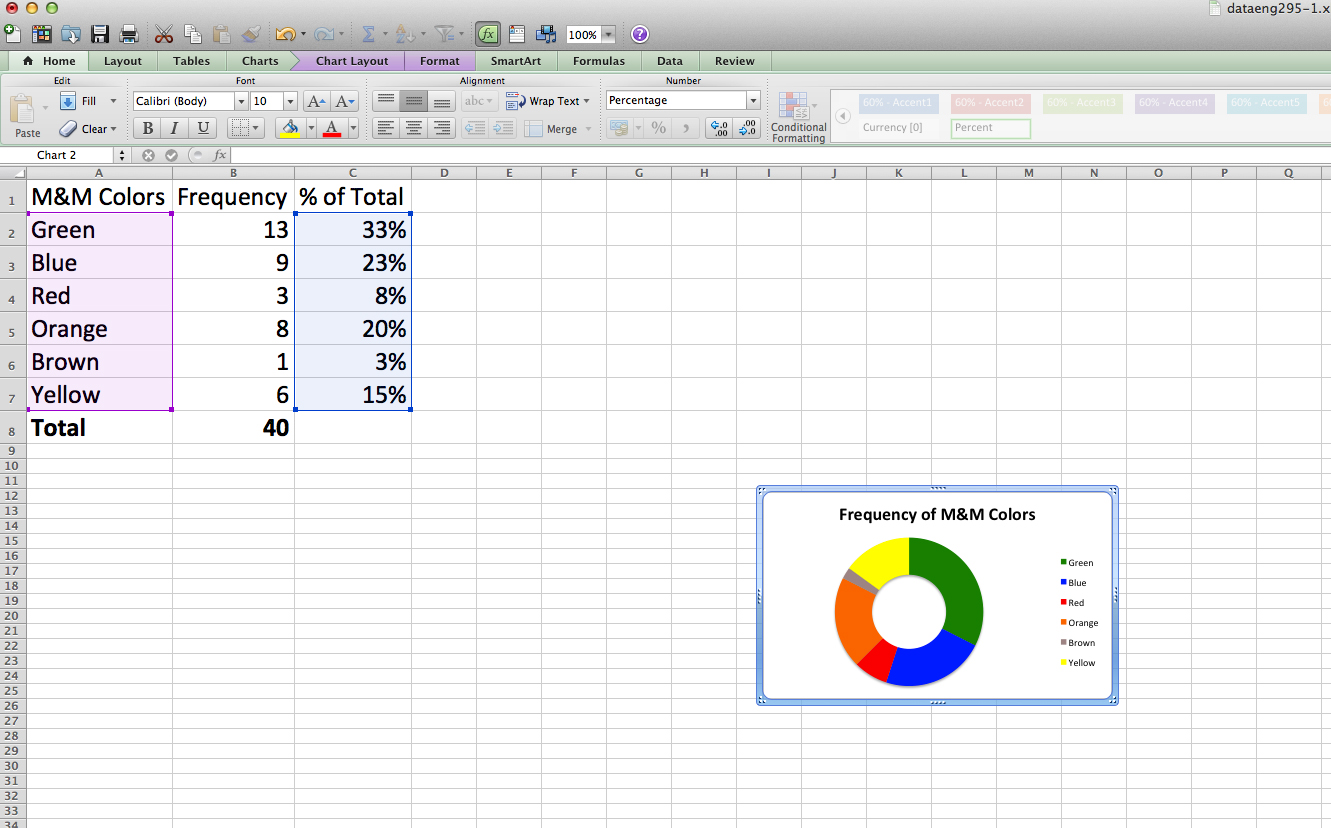Image resolution: width=1331 pixels, height=828 pixels.
Task: Toggle the formula builder fx button
Action: click(488, 34)
